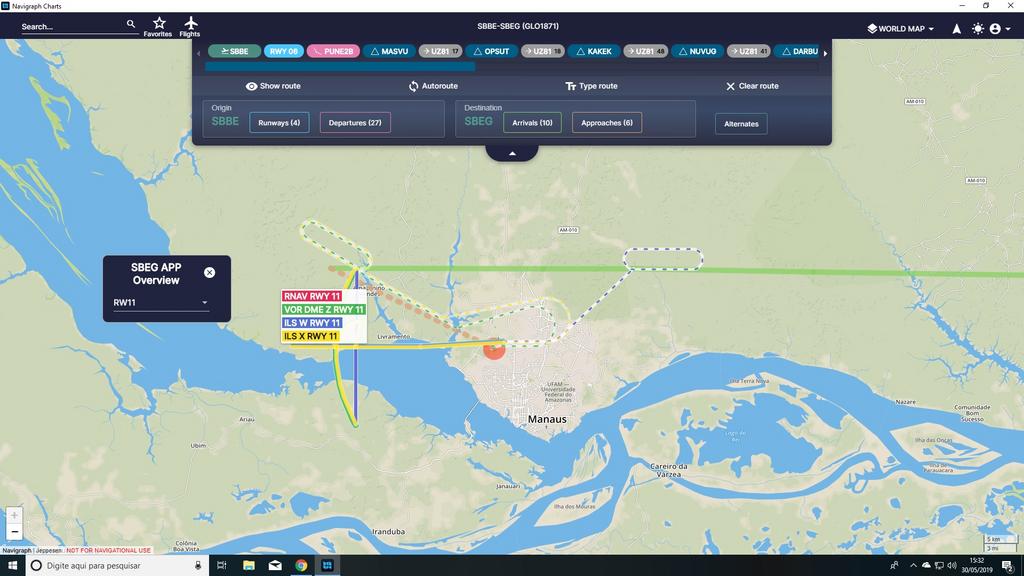The height and width of the screenshot is (576, 1024).
Task: Click the search magnifier icon
Action: 131,24
